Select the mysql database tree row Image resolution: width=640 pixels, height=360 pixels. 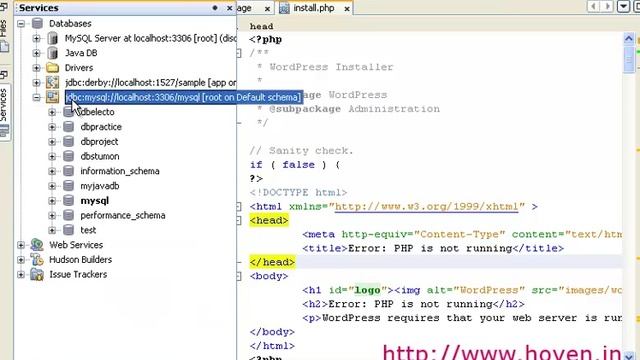click(x=95, y=201)
